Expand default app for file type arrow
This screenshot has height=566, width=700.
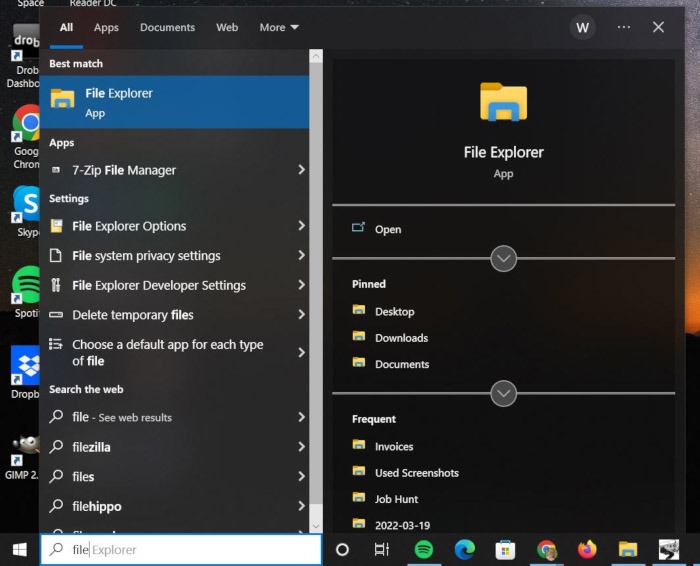[301, 353]
